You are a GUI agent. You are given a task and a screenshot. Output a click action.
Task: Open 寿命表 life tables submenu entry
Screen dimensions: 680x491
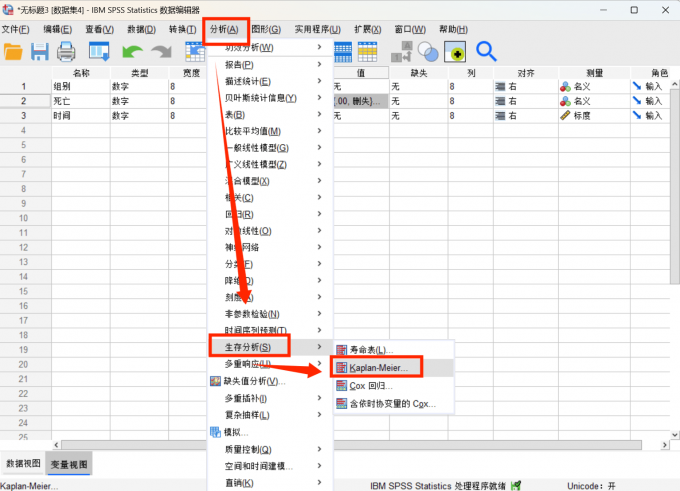(394, 350)
